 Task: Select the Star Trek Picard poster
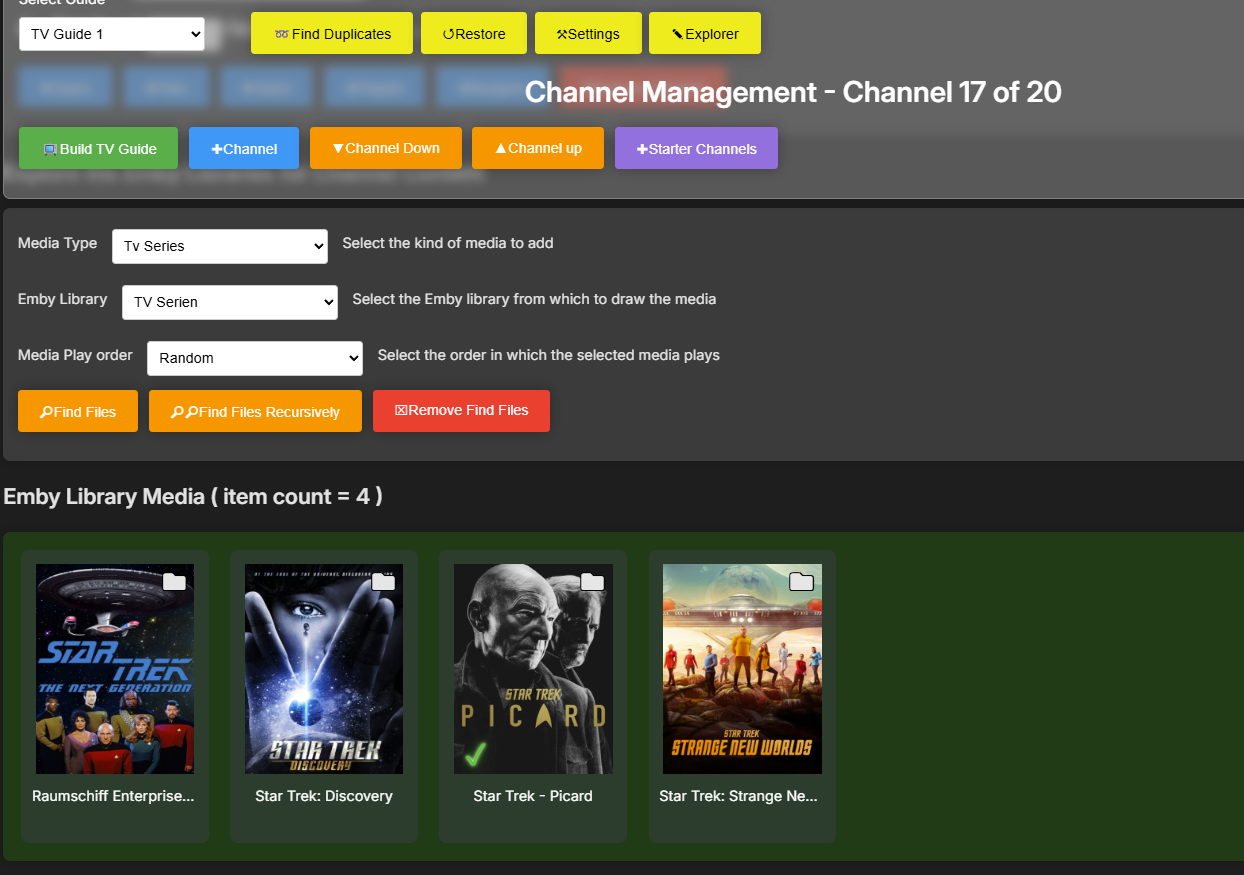tap(533, 669)
